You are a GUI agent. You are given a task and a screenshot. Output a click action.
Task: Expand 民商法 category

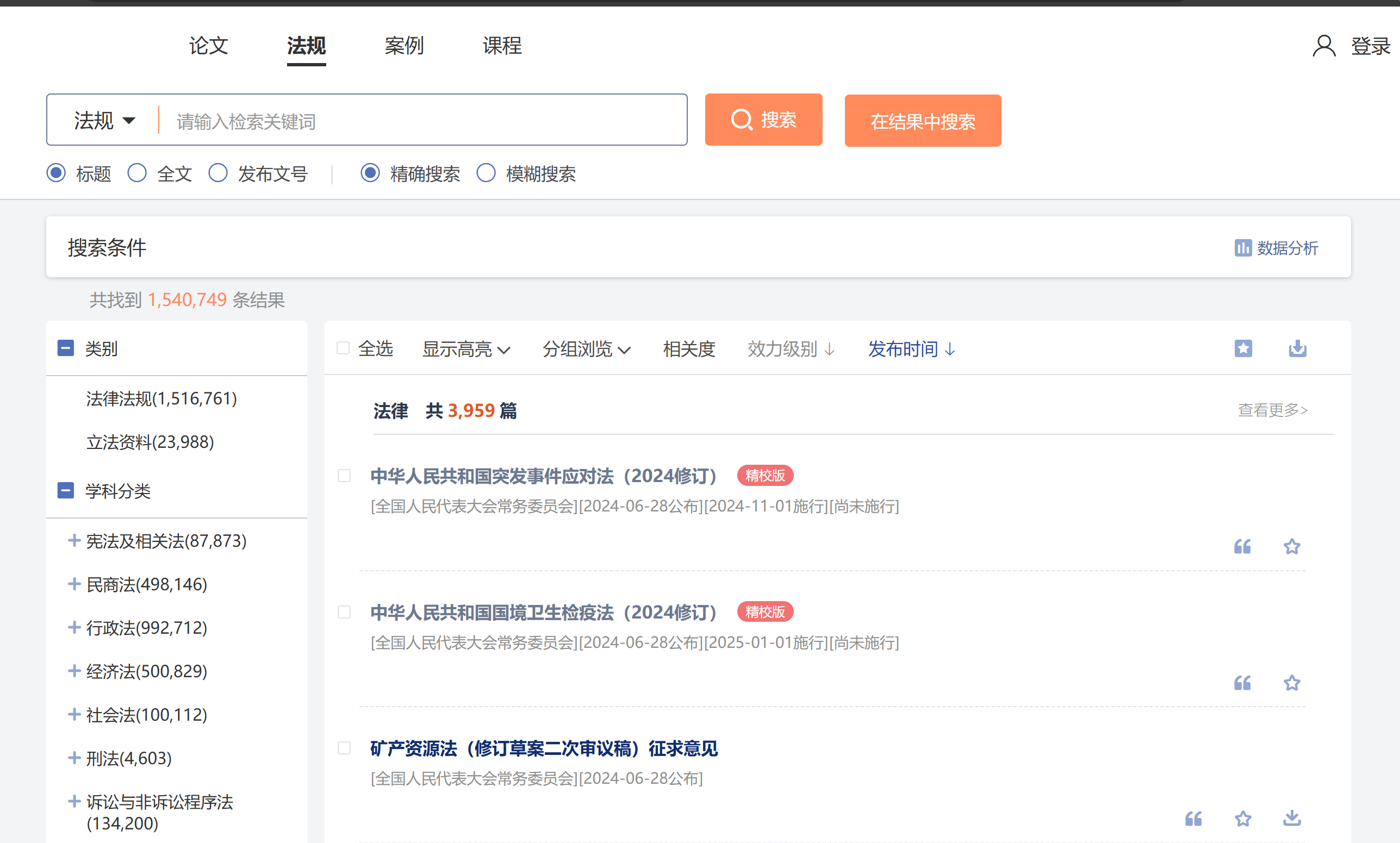(x=74, y=583)
